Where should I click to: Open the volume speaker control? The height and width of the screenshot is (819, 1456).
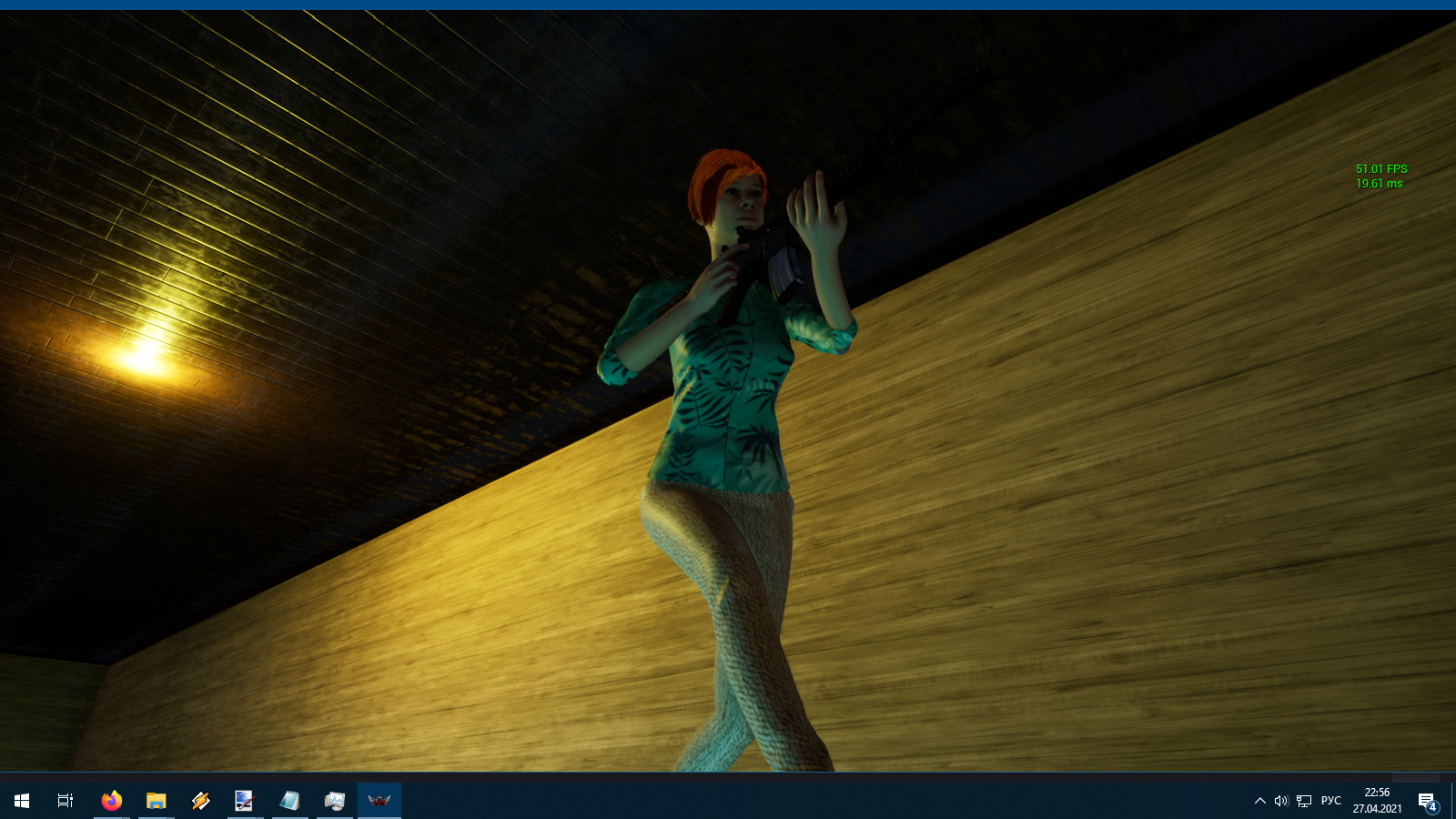[x=1281, y=801]
